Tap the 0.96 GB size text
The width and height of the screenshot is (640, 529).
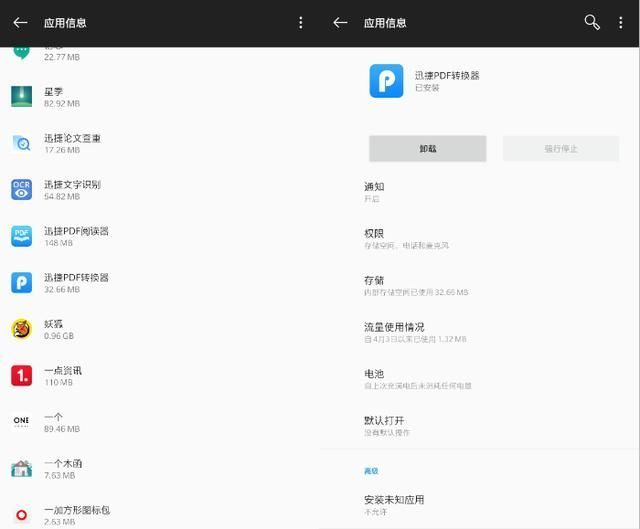[x=59, y=336]
